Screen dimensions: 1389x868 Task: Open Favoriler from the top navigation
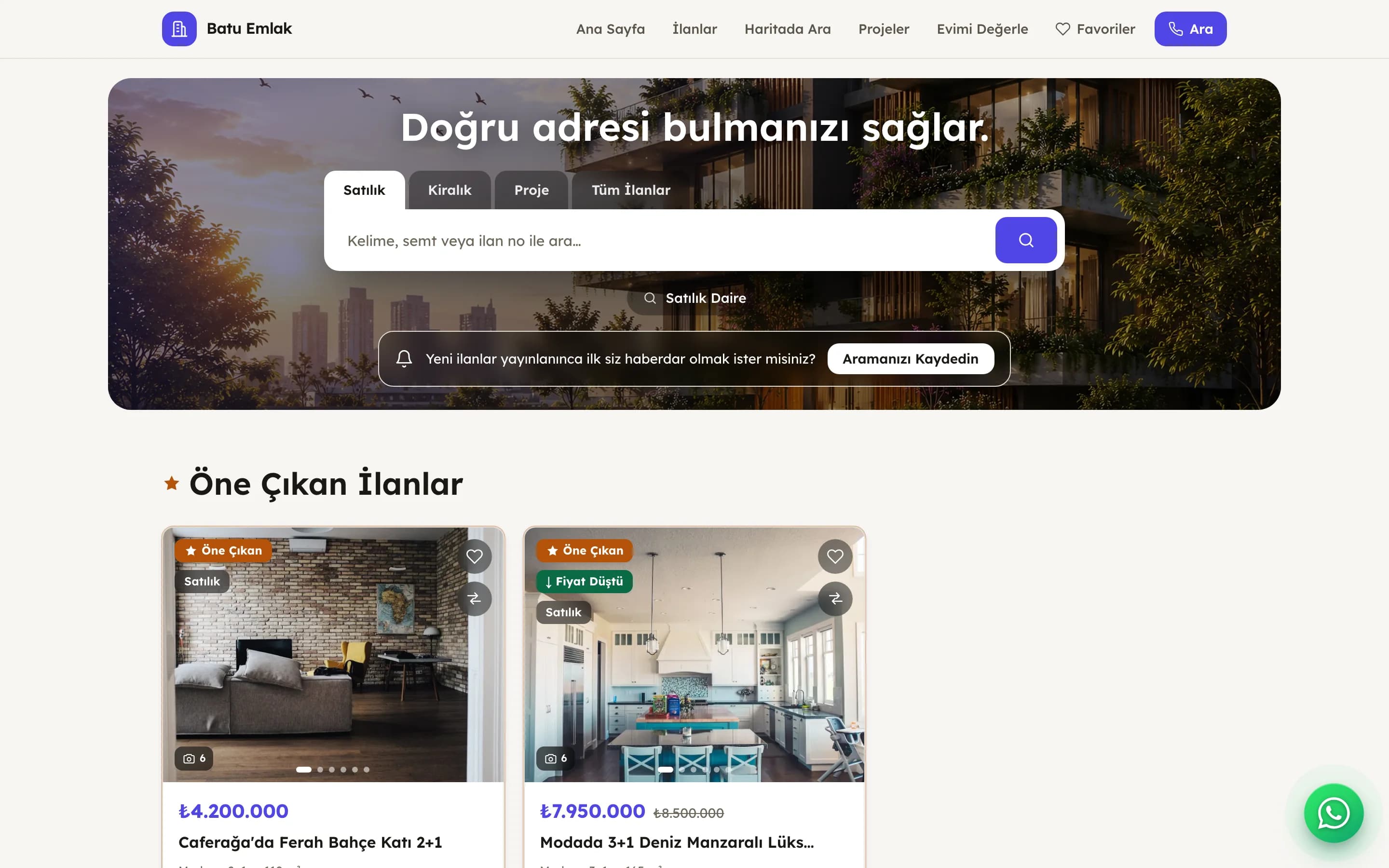point(1095,29)
